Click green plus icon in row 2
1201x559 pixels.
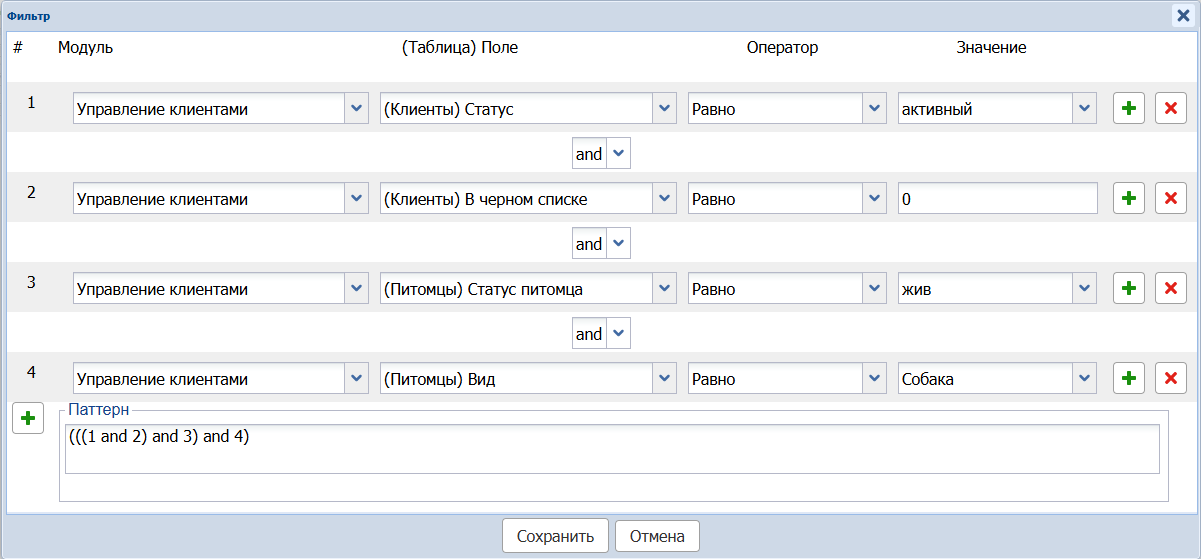1129,199
